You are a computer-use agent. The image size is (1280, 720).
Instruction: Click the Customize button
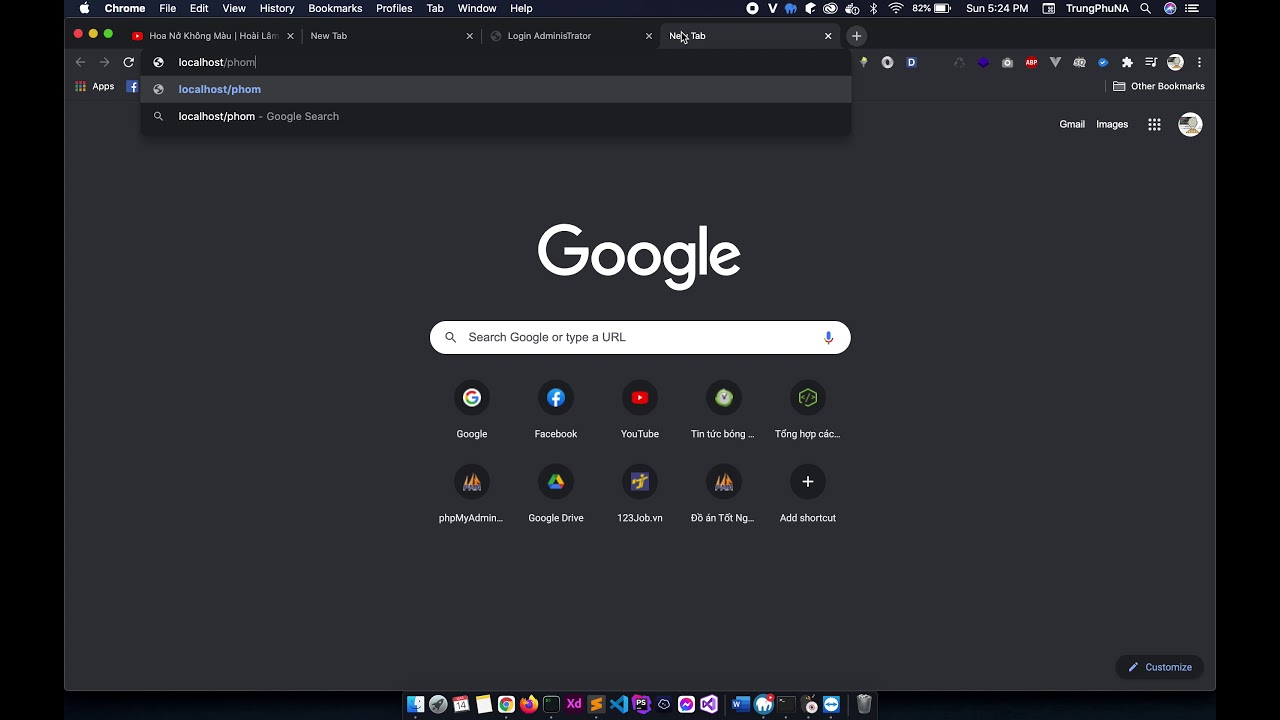tap(1160, 667)
